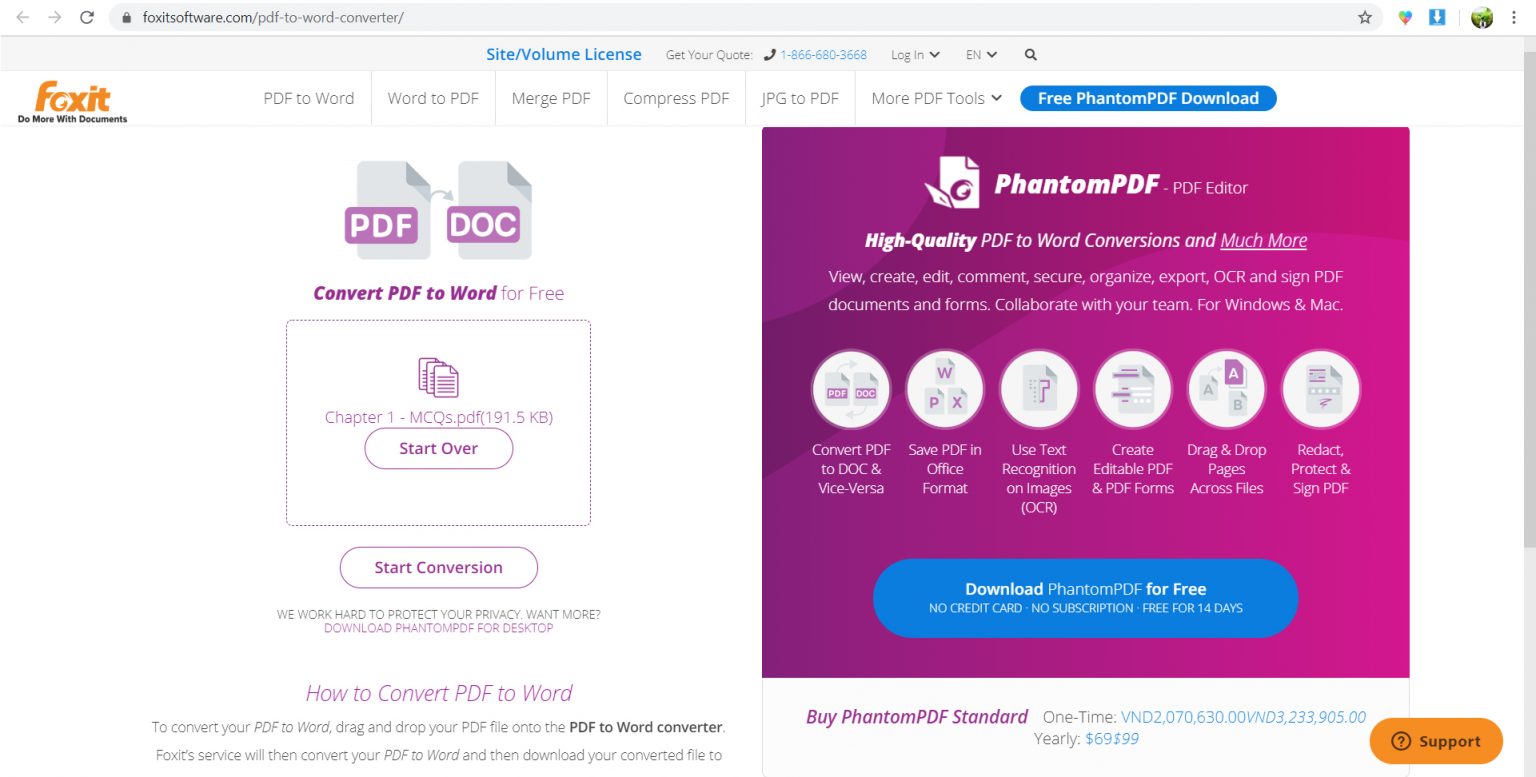Select the Redact, Protect & Sign icon
Image resolution: width=1536 pixels, height=777 pixels.
pyautogui.click(x=1321, y=389)
